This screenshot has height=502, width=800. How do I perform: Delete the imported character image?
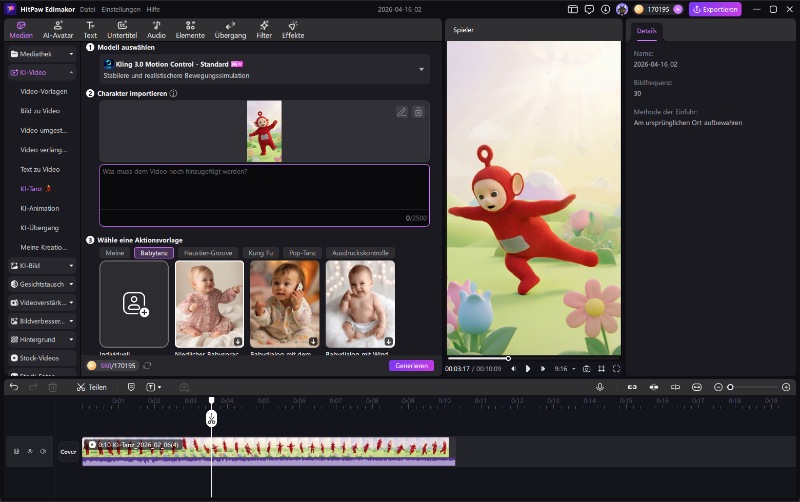tap(418, 112)
